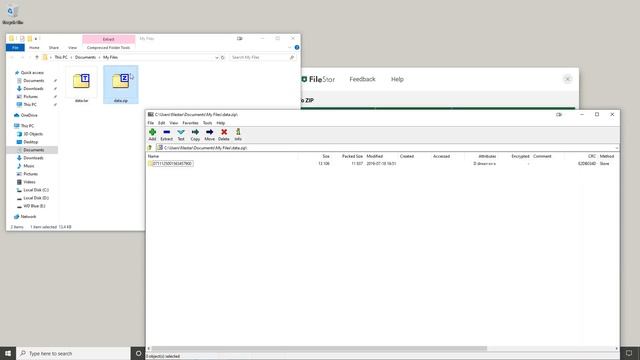Open OneDrive in navigation pane
This screenshot has width=640, height=360.
29,116
